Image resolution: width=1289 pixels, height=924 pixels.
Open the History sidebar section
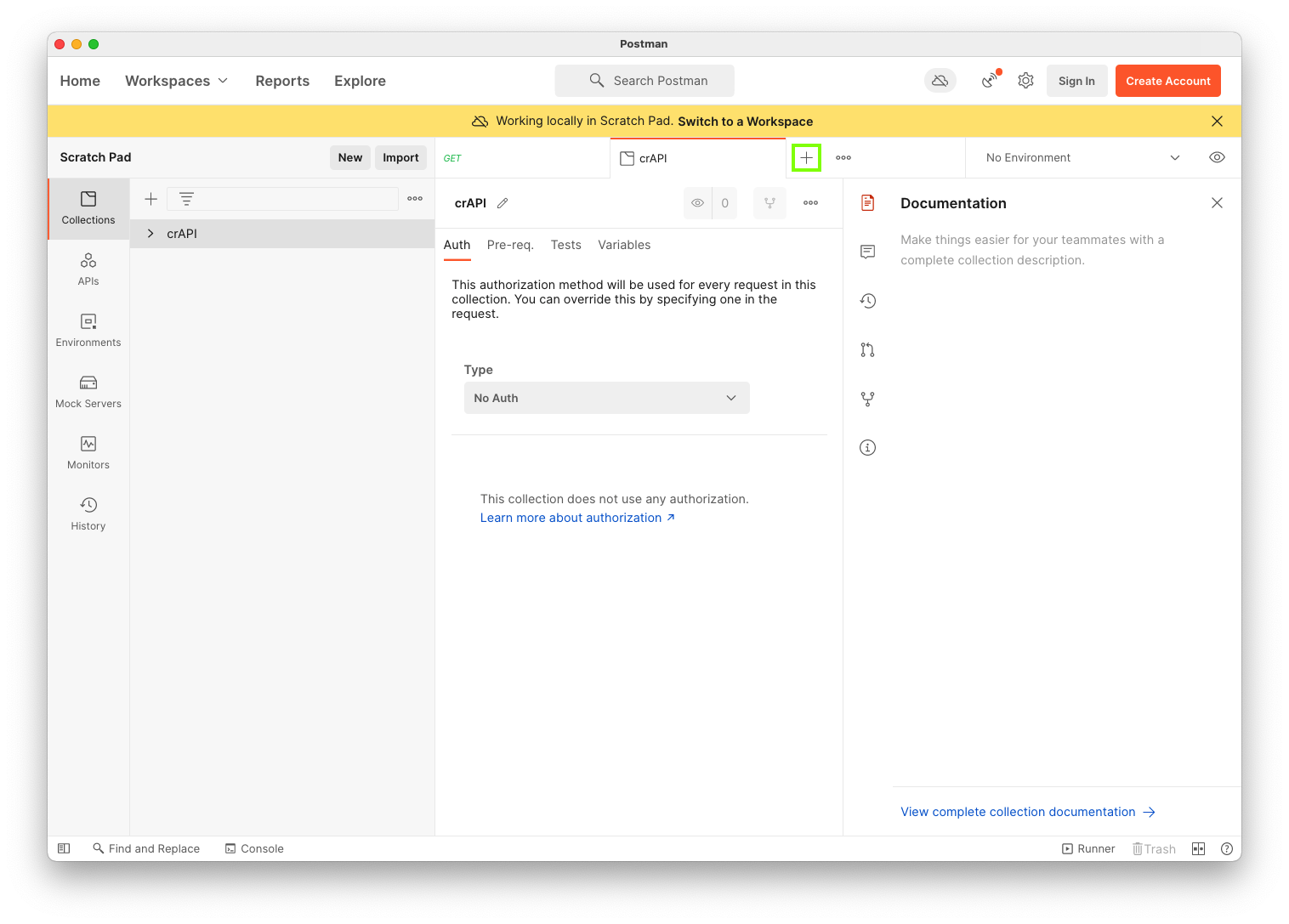88,514
